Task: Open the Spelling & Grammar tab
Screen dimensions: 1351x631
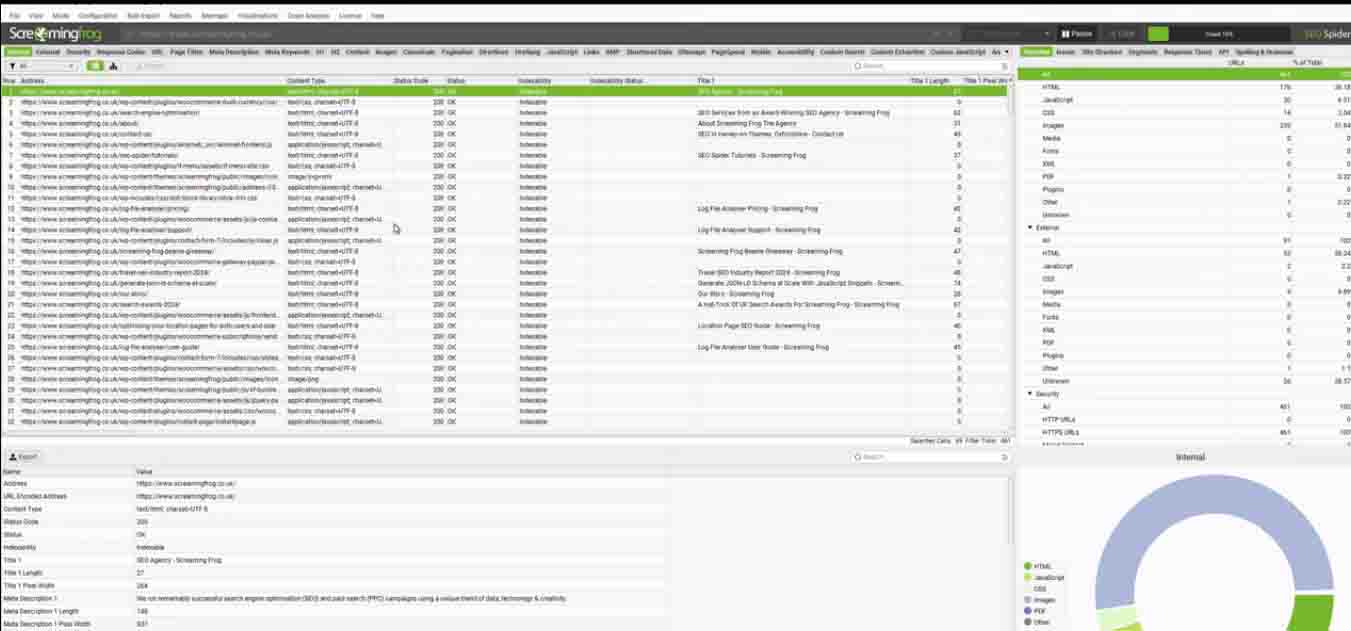Action: 1264,51
